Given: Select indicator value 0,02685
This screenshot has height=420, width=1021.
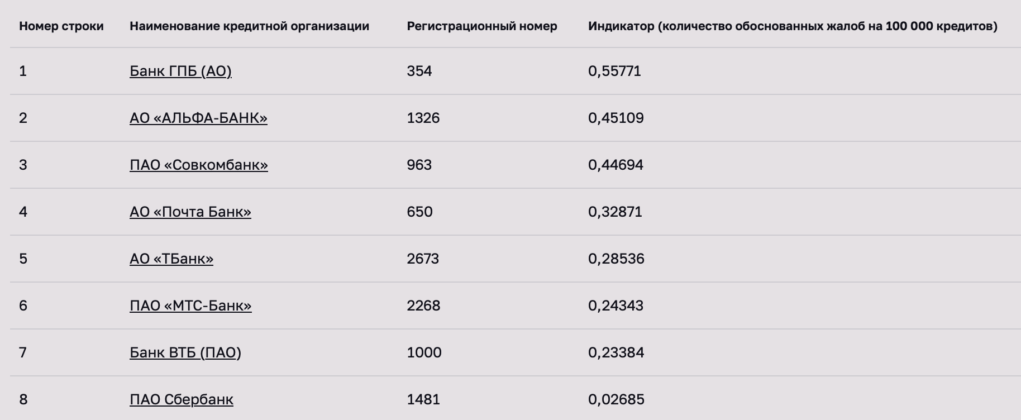Looking at the screenshot, I should click(616, 399).
